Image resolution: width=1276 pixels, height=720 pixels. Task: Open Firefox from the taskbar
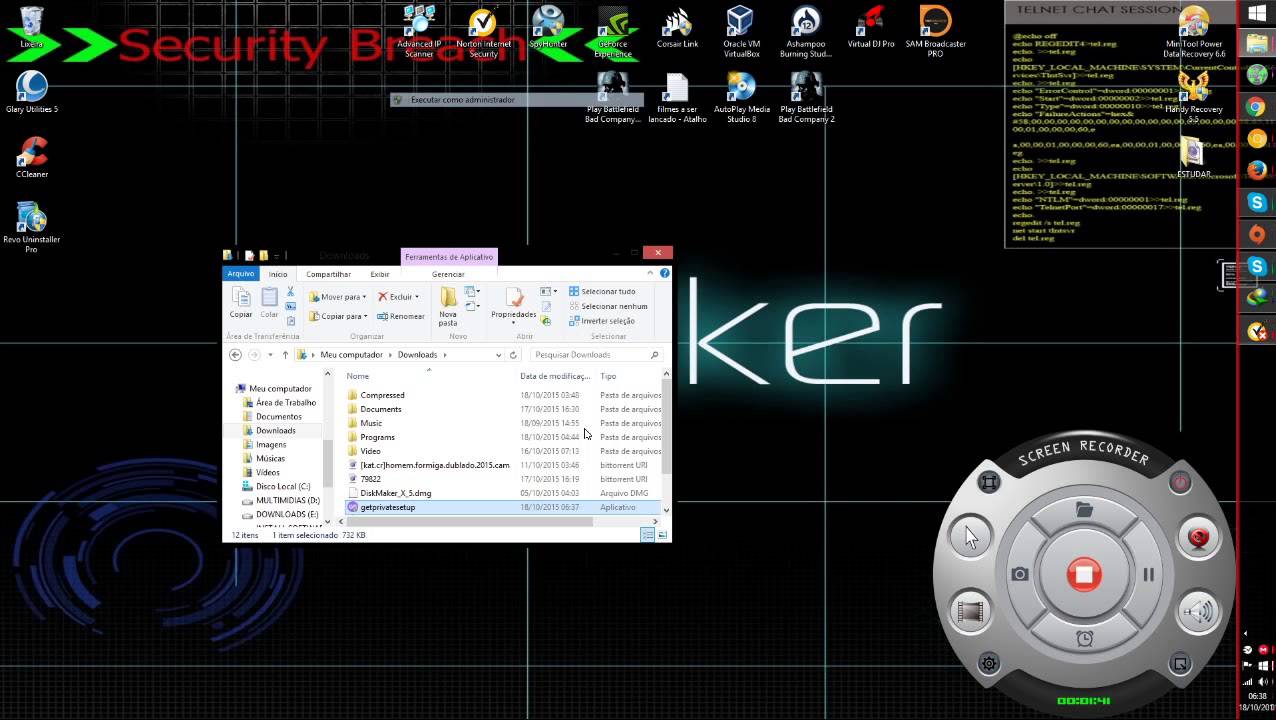click(1257, 171)
